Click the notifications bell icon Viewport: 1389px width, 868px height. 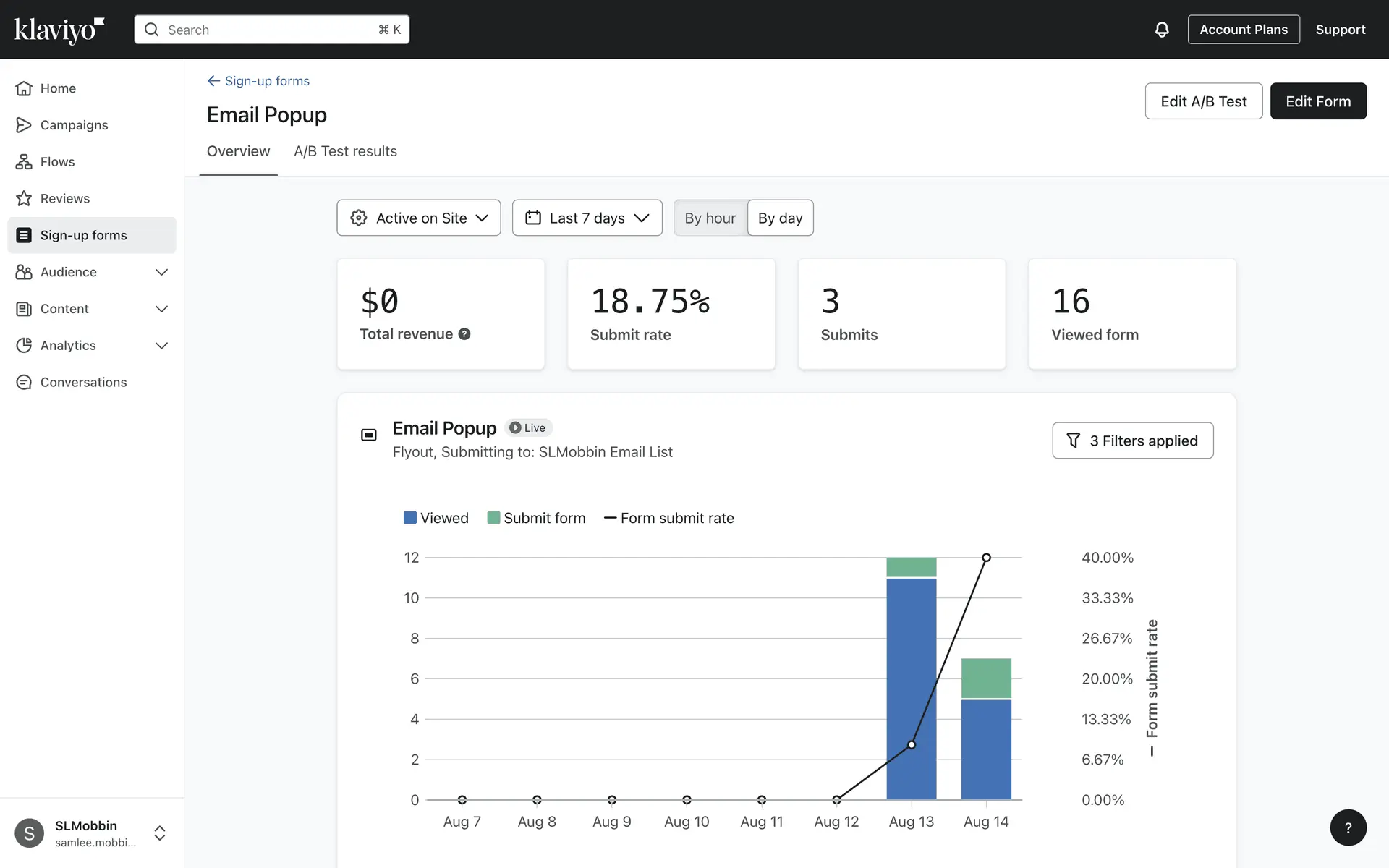(x=1161, y=30)
